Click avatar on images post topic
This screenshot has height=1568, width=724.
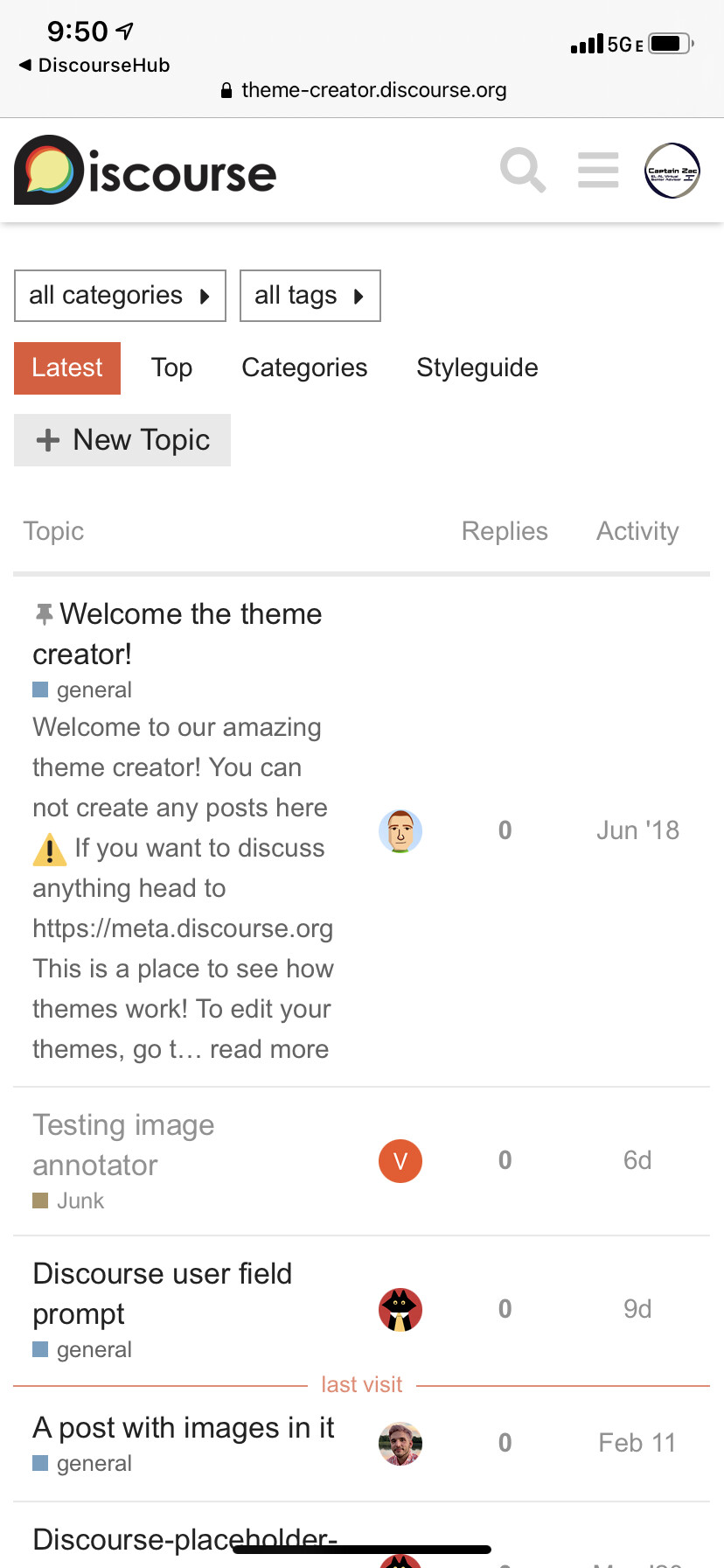(x=400, y=1444)
